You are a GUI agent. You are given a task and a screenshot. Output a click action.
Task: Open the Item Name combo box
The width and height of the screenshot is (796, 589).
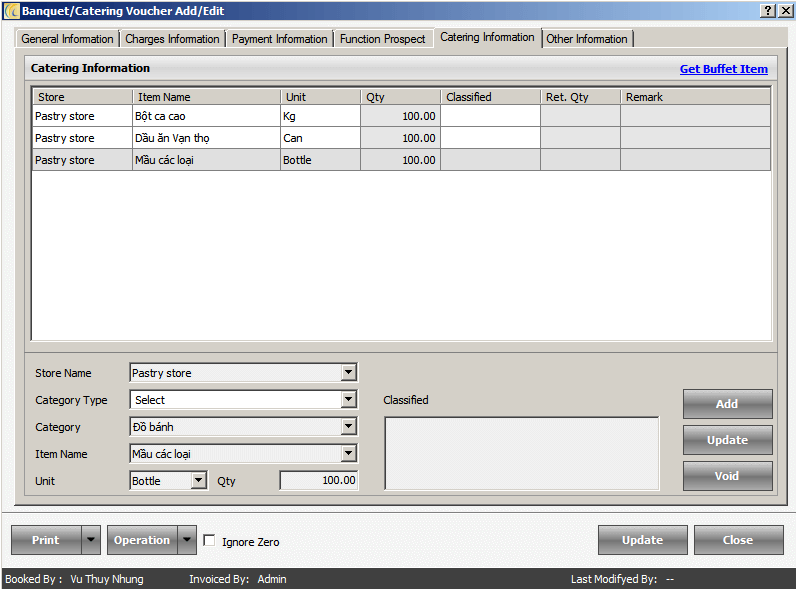click(x=348, y=454)
